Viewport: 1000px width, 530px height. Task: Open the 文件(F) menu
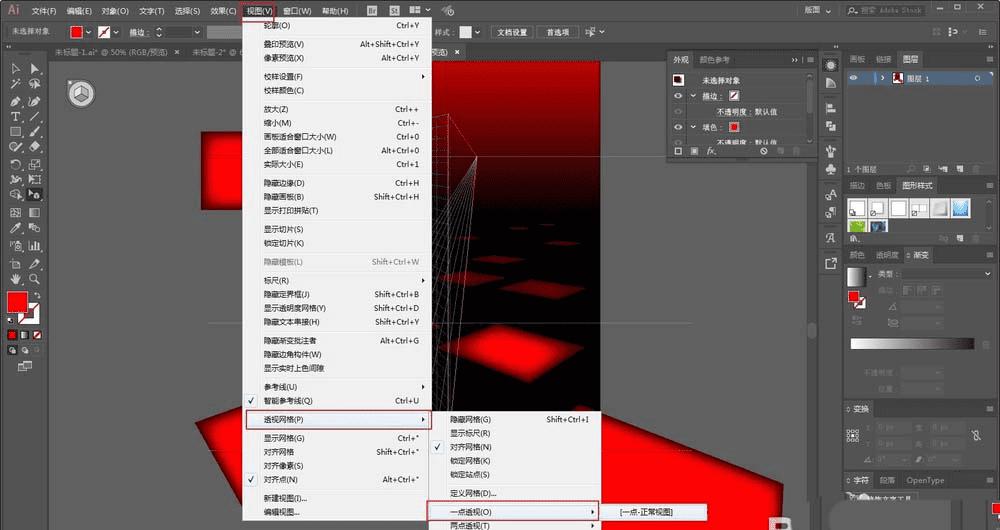click(x=43, y=11)
